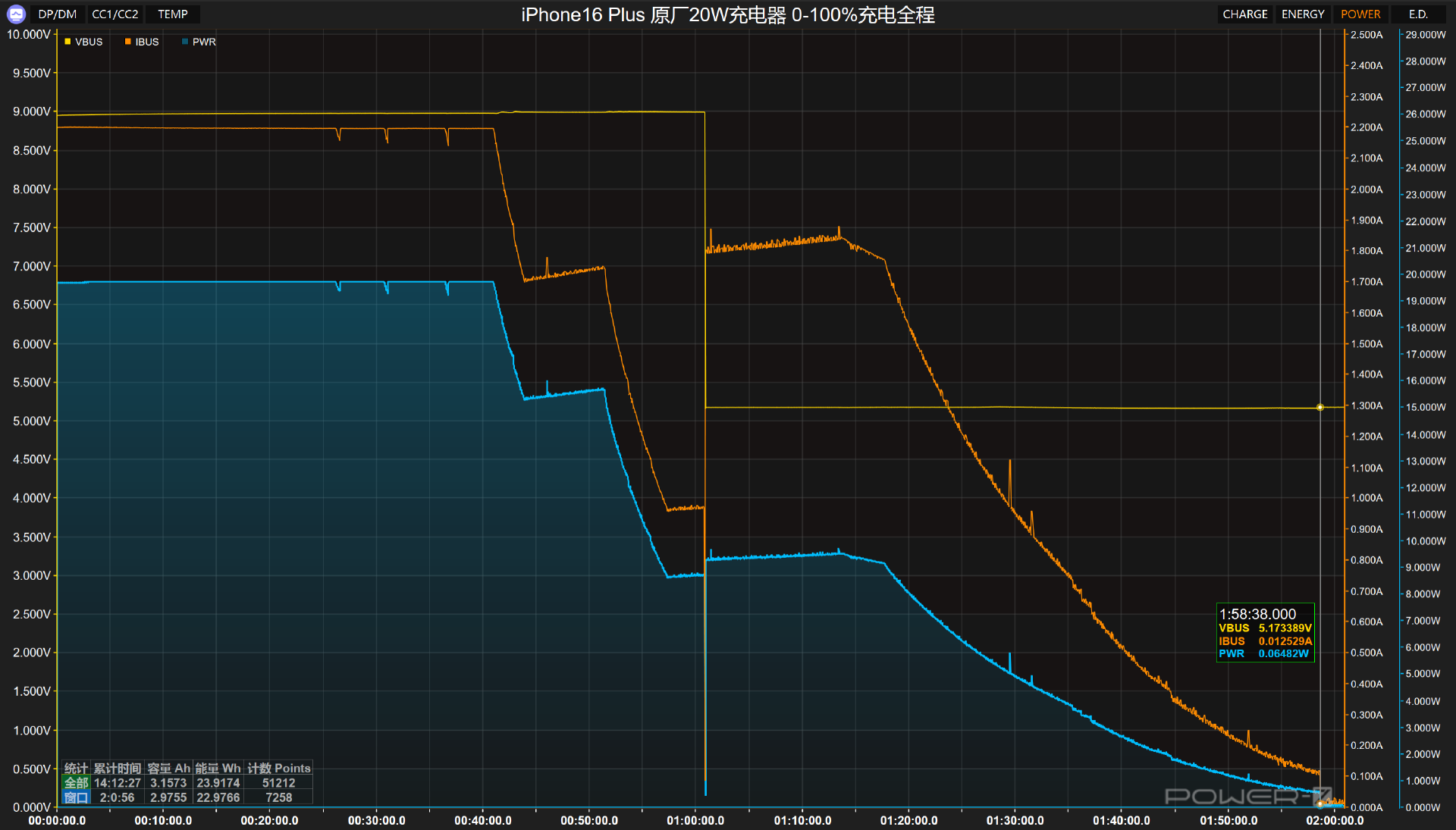Viewport: 1456px width, 830px height.
Task: Select the POWER view tab
Action: click(1360, 14)
